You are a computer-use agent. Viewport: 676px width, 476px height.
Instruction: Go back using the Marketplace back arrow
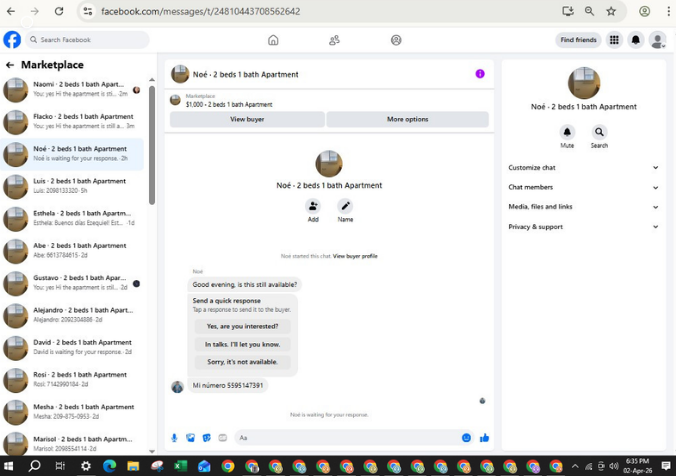tap(10, 65)
